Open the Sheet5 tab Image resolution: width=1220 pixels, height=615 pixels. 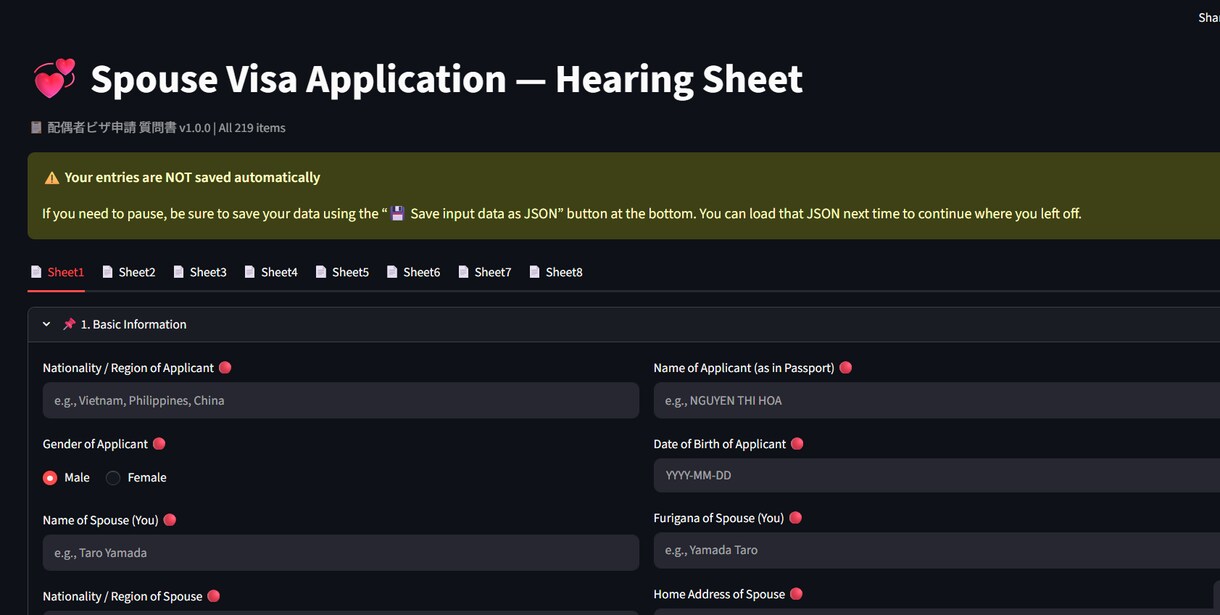pos(342,272)
